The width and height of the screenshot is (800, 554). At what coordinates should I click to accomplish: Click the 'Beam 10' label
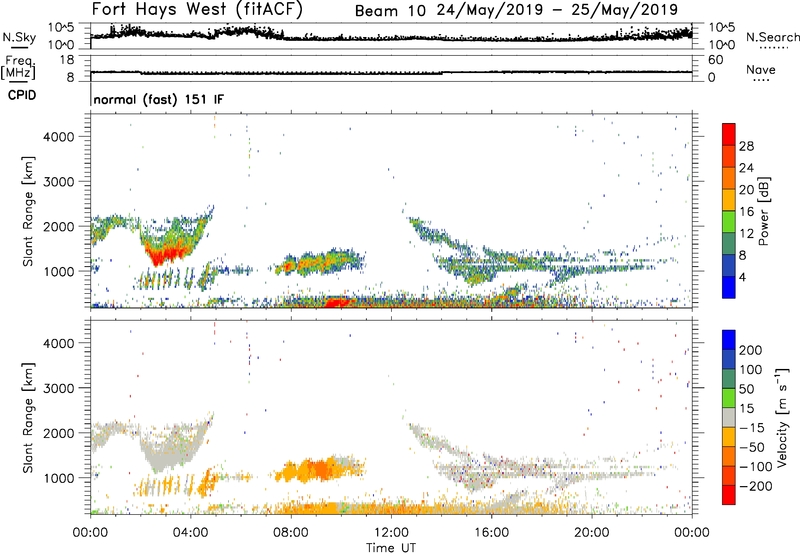[390, 11]
